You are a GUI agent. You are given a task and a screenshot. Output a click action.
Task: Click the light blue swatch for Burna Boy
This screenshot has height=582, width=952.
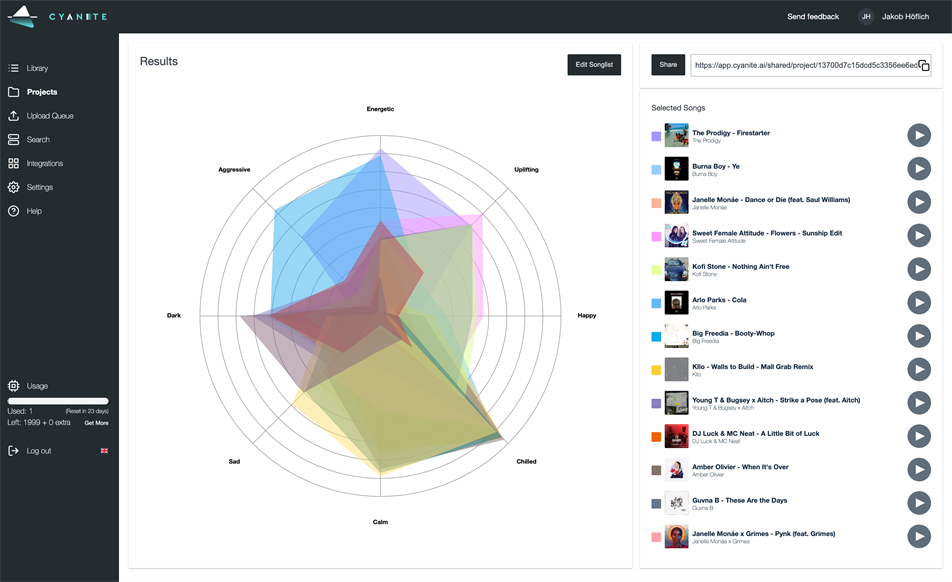coord(656,170)
